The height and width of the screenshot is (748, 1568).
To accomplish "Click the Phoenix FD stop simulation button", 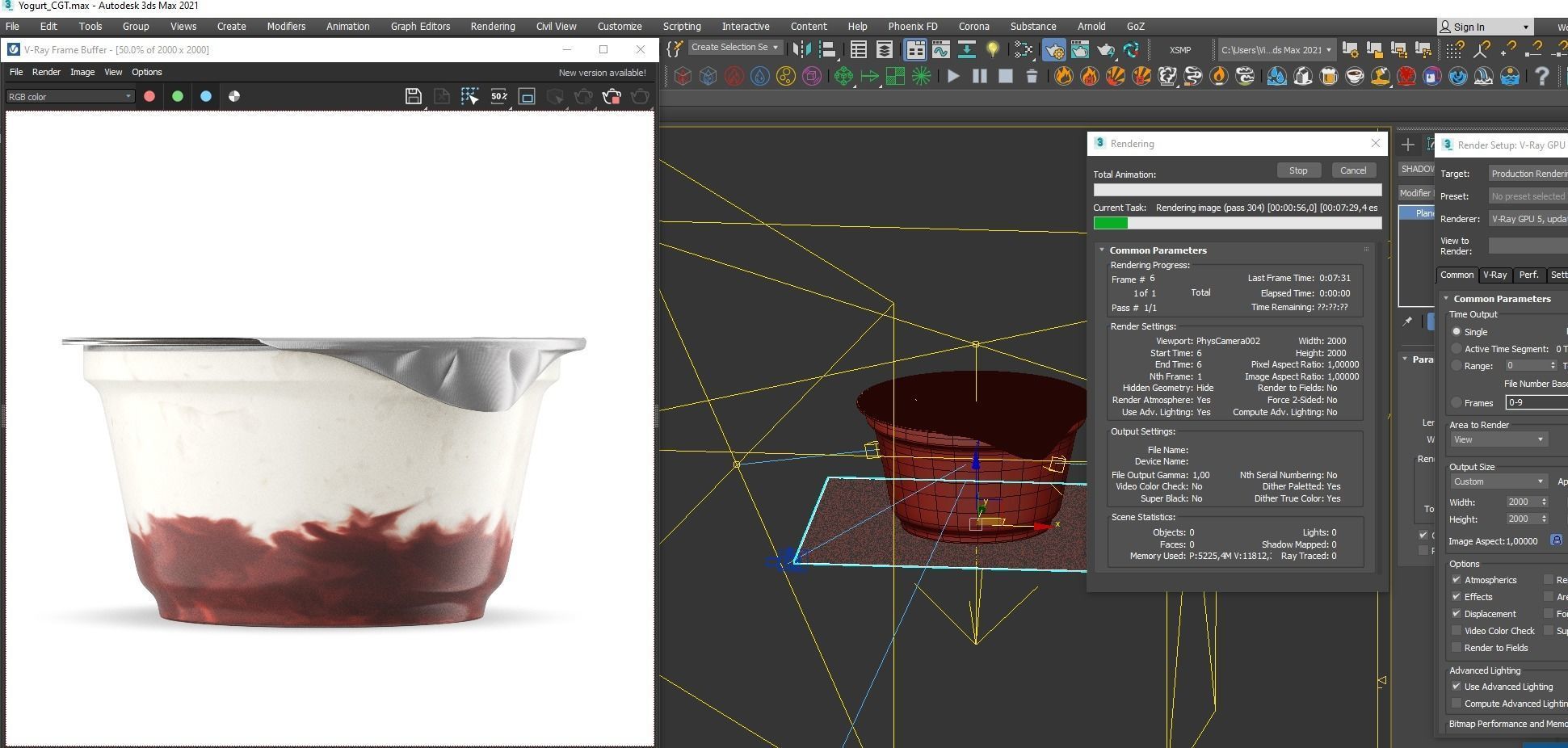I will [1006, 76].
